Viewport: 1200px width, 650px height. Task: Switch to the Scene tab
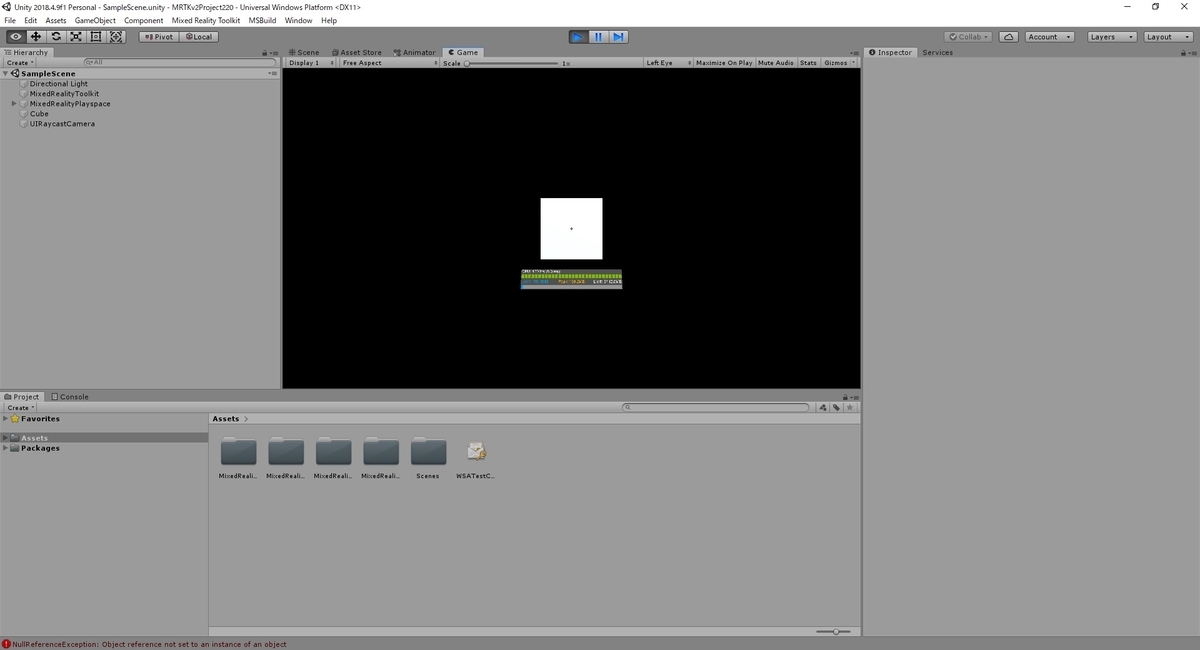tap(304, 52)
